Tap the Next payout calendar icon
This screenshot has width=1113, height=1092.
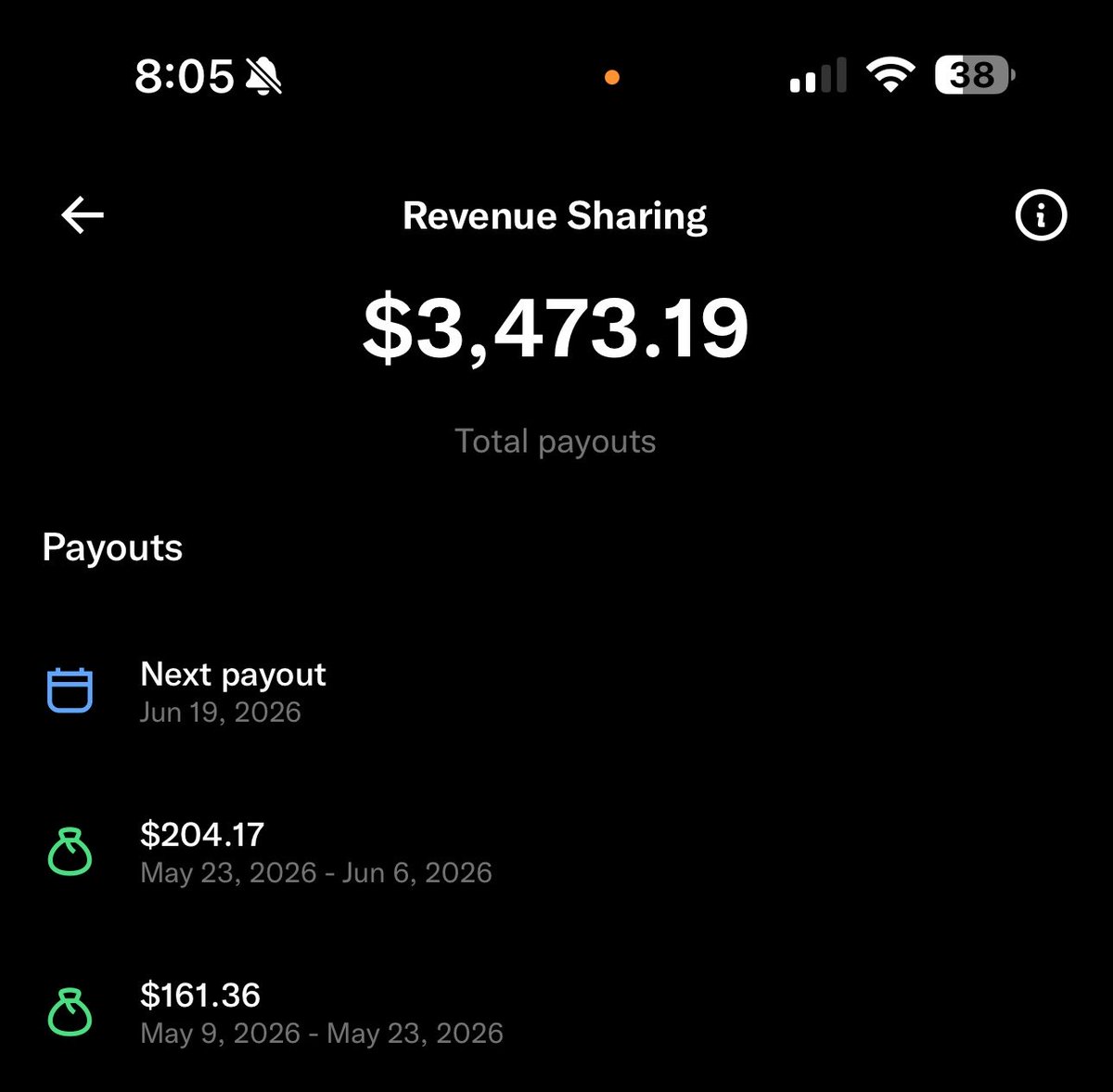[70, 690]
